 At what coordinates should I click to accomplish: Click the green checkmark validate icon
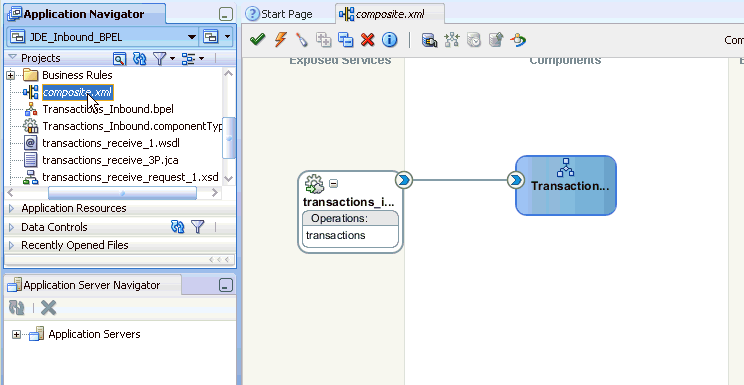(257, 40)
